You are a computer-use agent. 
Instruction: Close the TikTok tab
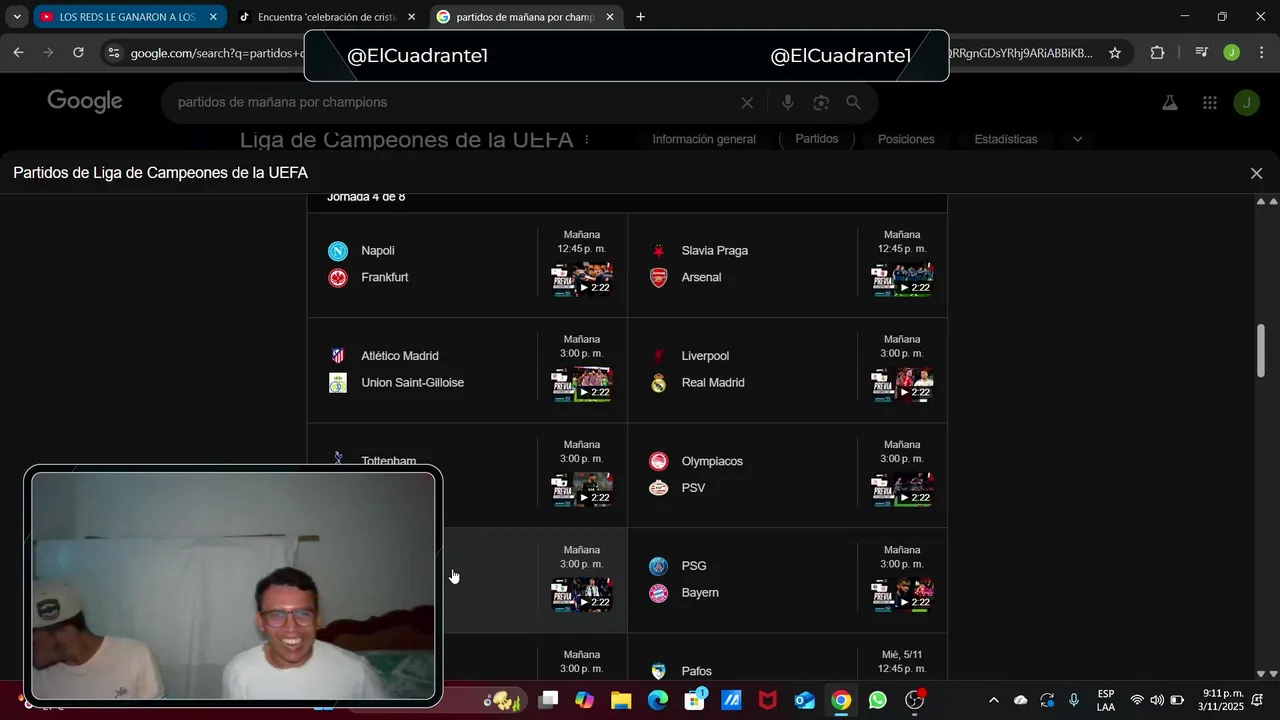pyautogui.click(x=411, y=17)
